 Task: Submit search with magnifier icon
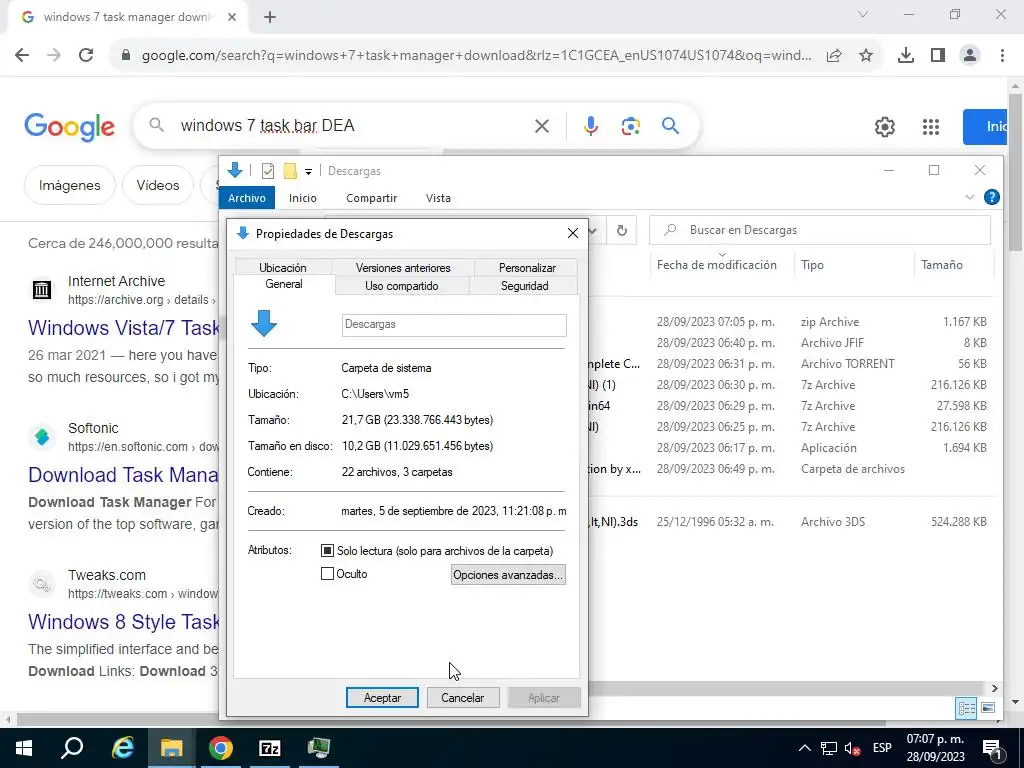click(x=671, y=126)
